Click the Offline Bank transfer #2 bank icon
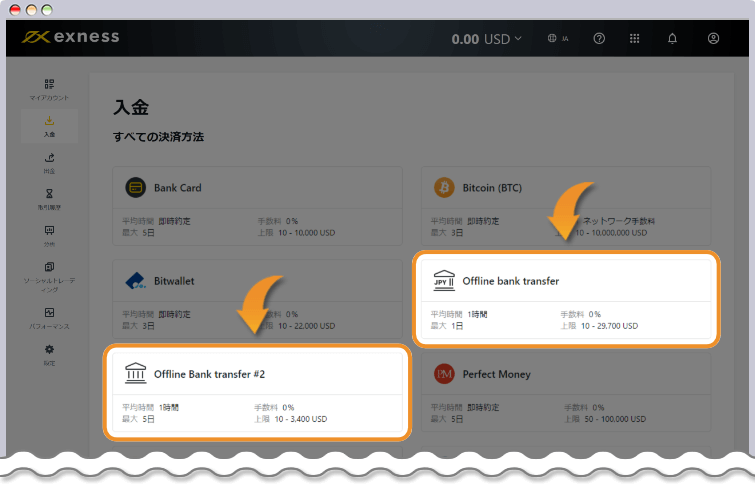Viewport: 755px width, 484px height. click(x=136, y=374)
